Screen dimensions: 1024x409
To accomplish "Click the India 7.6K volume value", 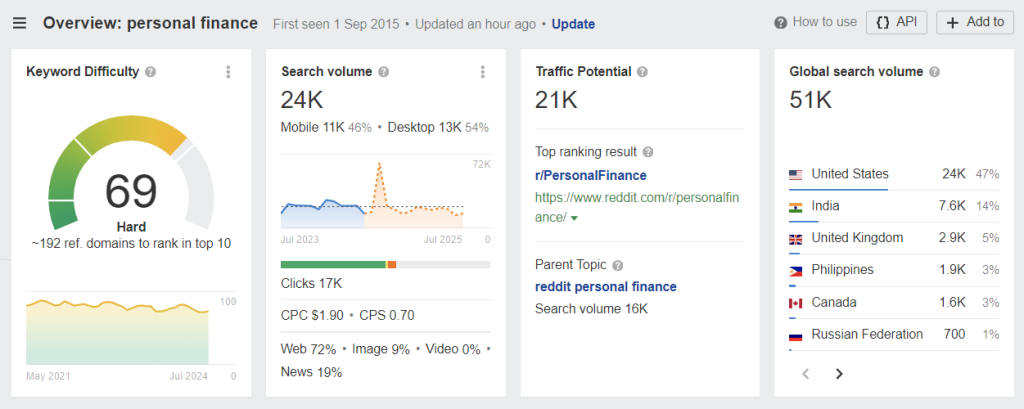I will tap(952, 206).
